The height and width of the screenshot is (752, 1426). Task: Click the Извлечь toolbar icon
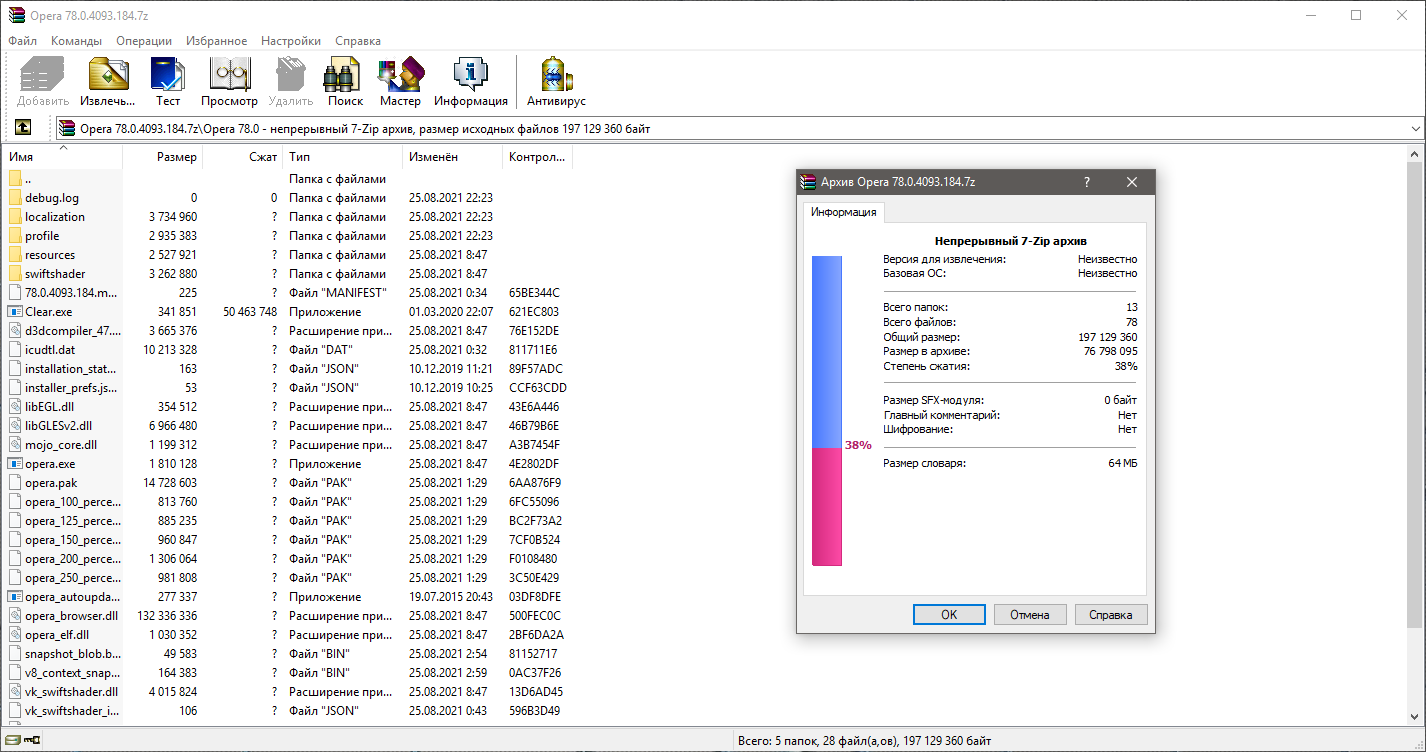tap(108, 74)
